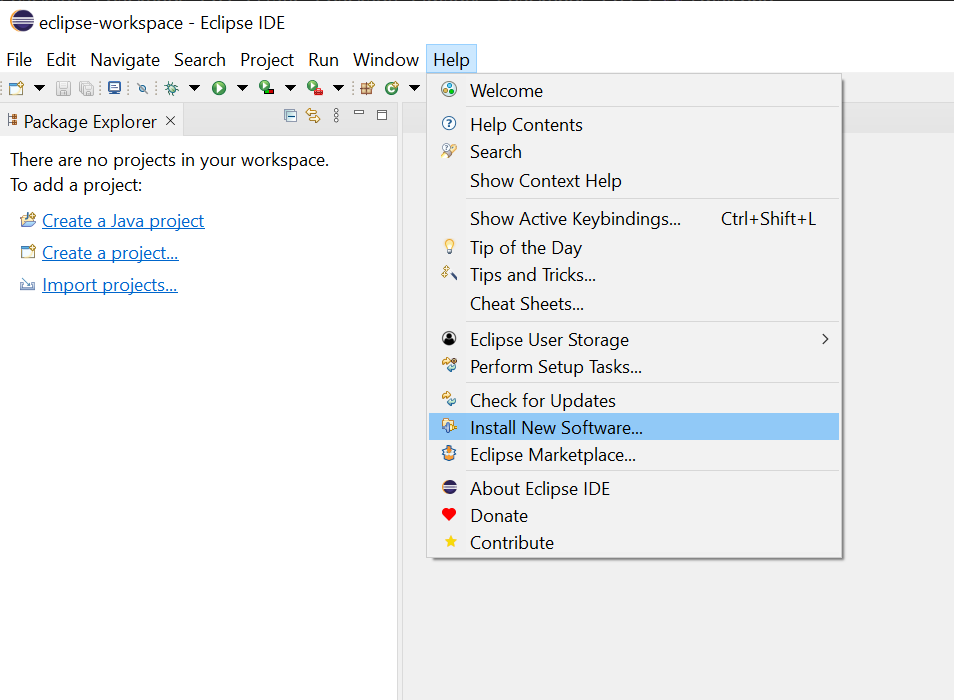Viewport: 954px width, 700px height.
Task: Click the Create a Java project link
Action: (x=123, y=220)
